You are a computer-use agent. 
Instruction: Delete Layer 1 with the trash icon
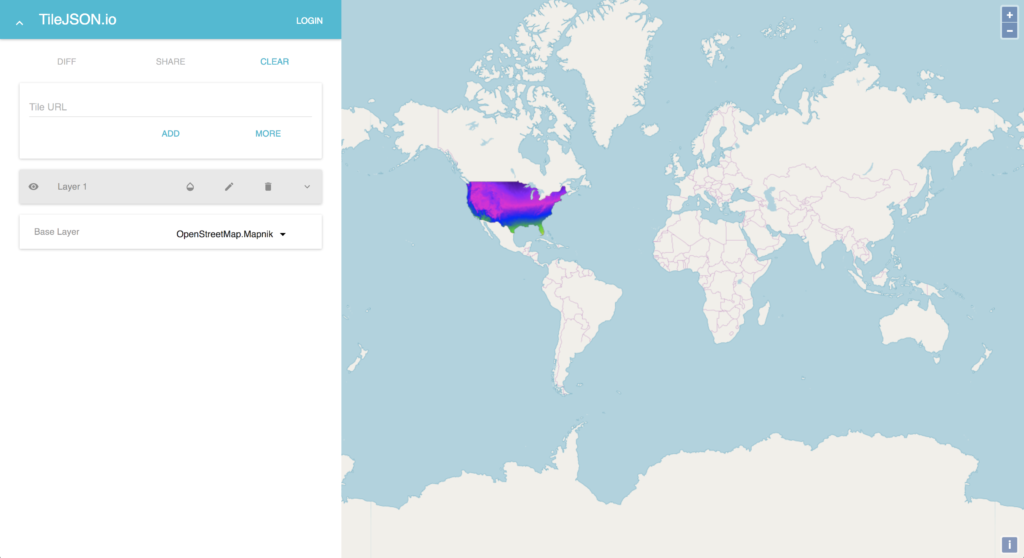point(268,187)
